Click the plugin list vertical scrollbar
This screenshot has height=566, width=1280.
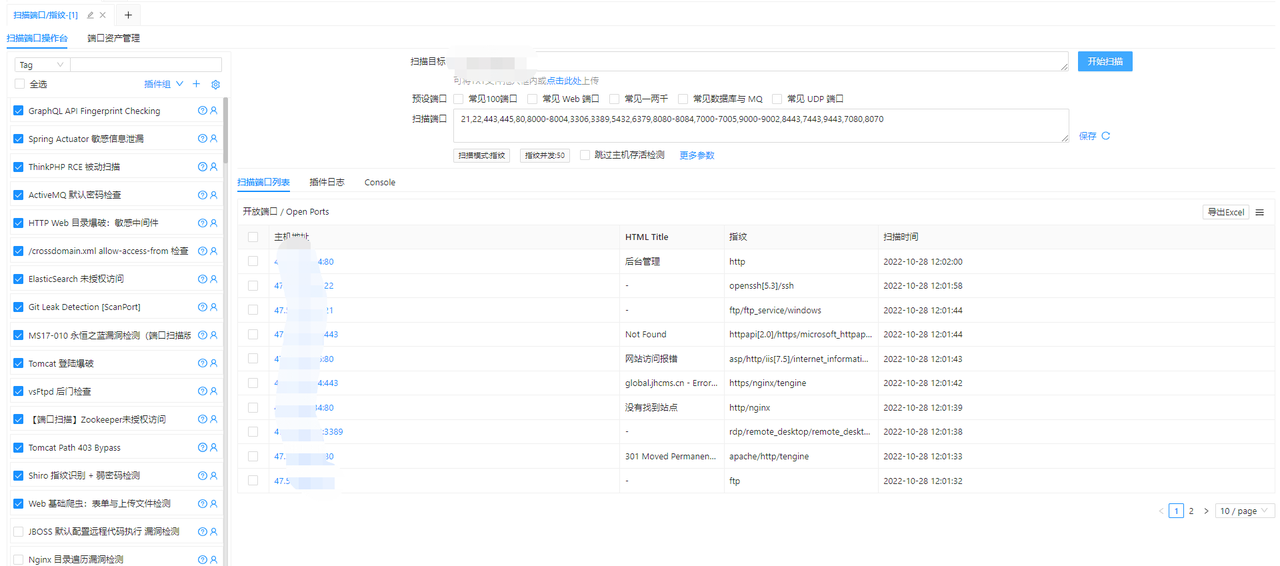(x=227, y=130)
